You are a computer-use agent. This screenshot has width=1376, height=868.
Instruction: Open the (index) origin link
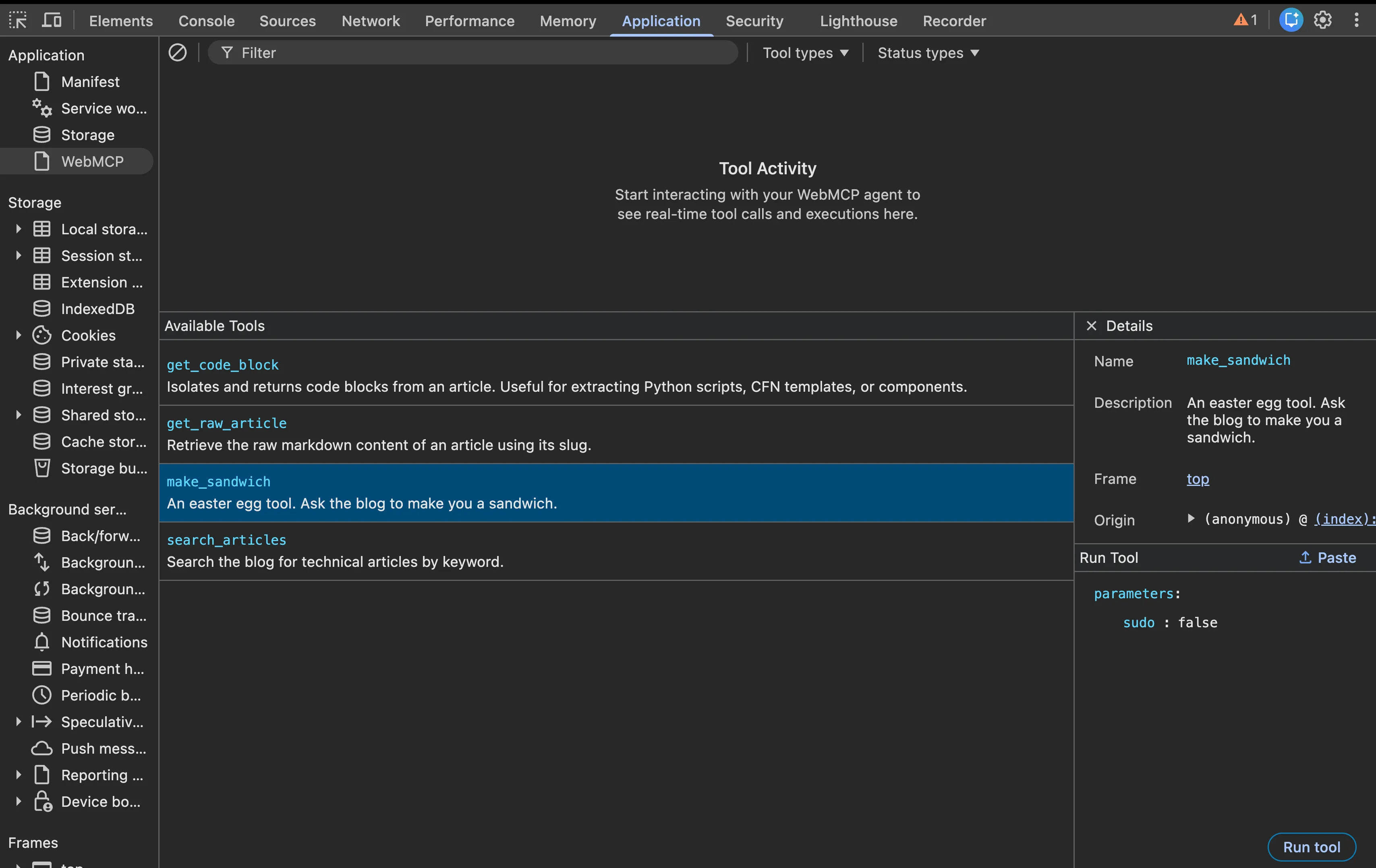pyautogui.click(x=1344, y=519)
